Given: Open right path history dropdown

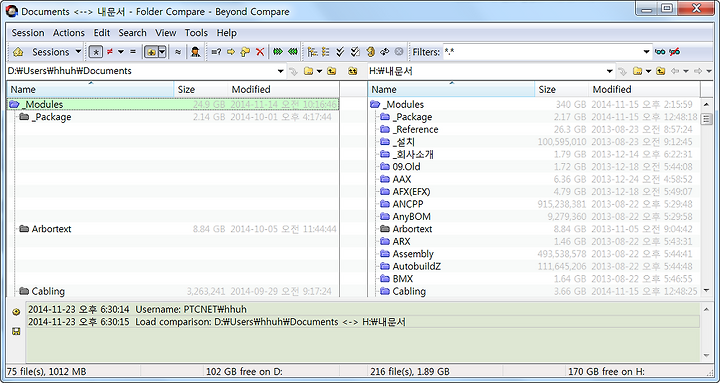Looking at the screenshot, I should point(610,71).
